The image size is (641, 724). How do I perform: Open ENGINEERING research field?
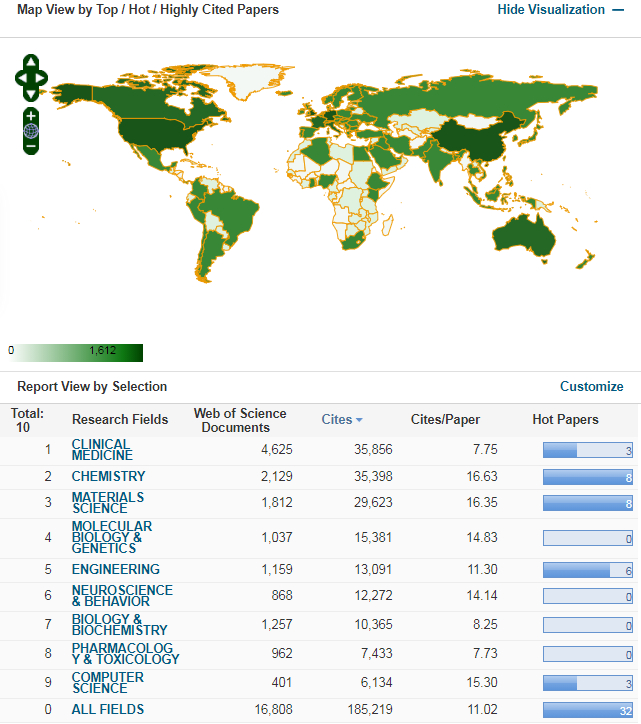[x=115, y=569]
